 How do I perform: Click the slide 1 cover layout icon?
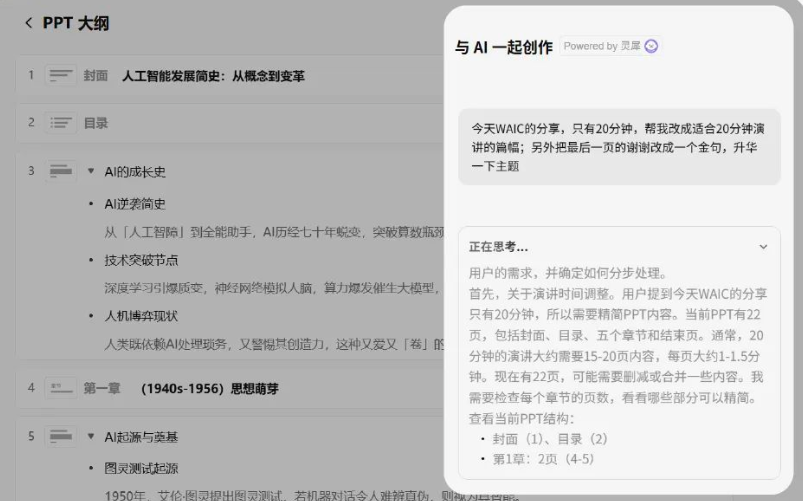click(62, 75)
